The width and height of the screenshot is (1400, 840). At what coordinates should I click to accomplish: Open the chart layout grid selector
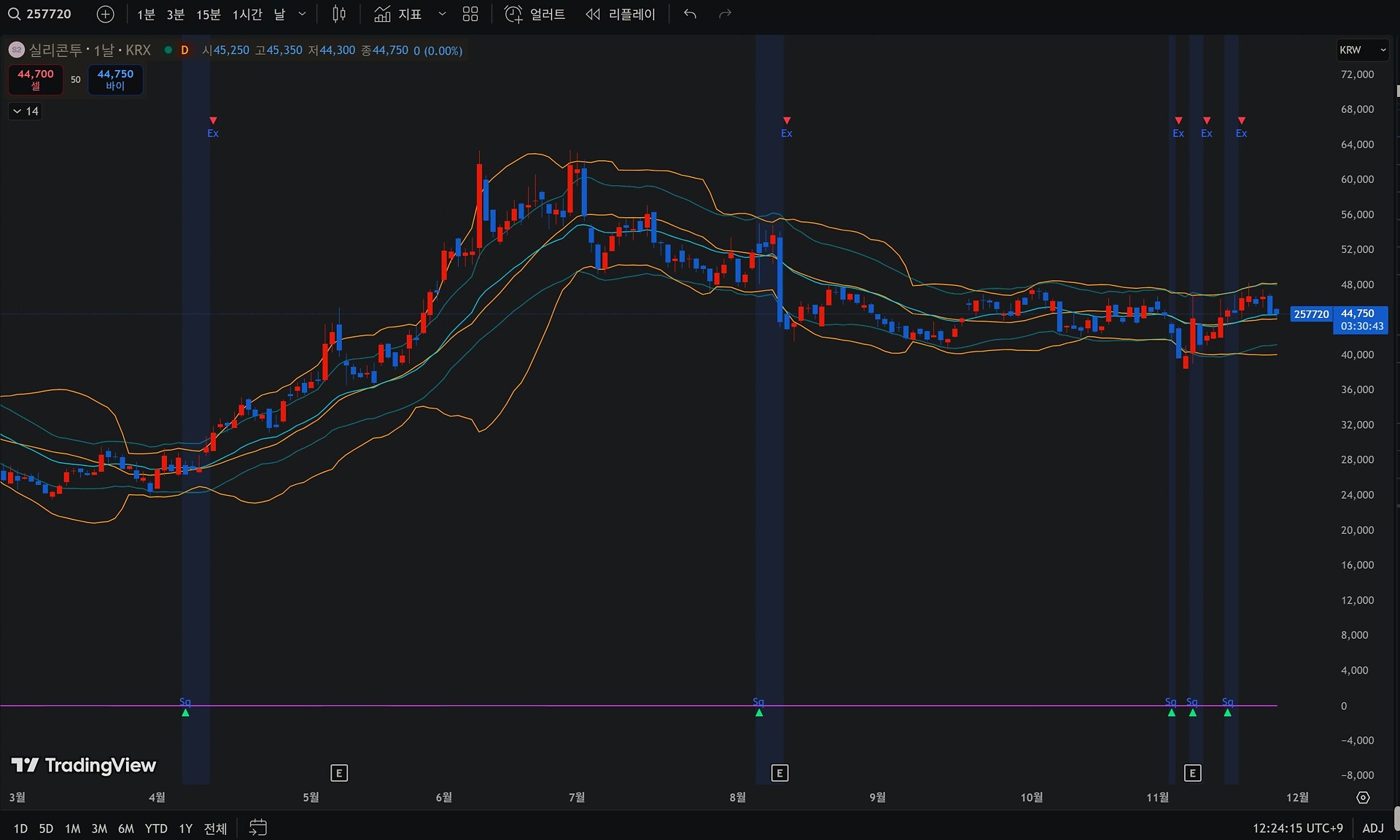[x=470, y=14]
